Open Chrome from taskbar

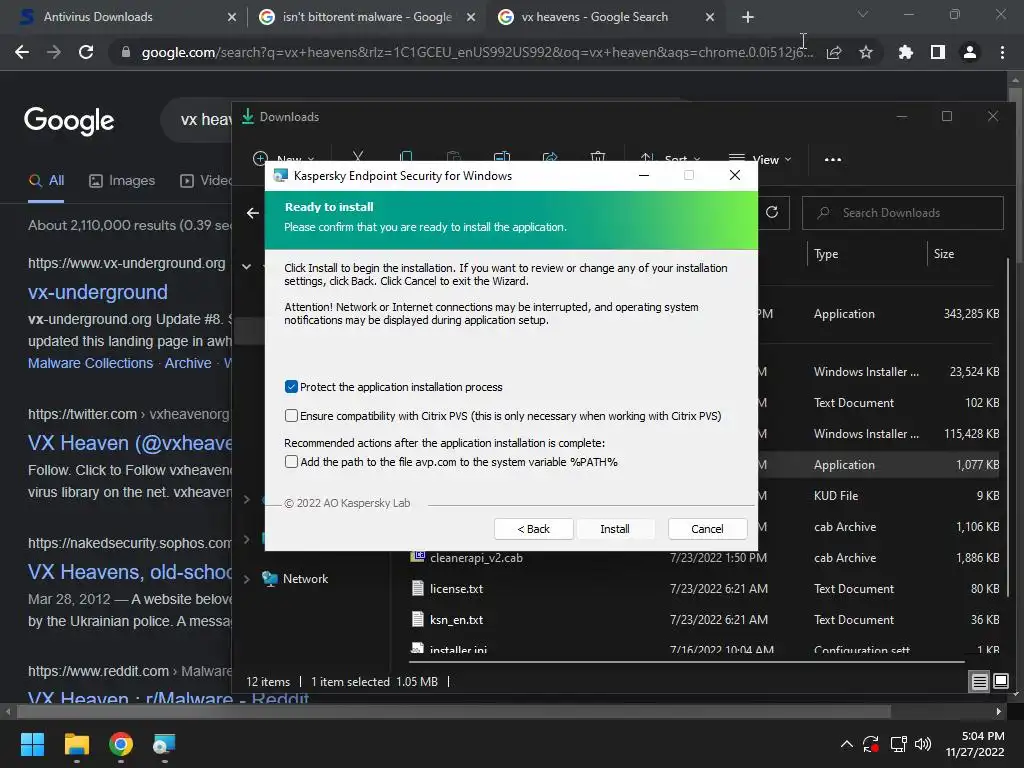point(121,744)
